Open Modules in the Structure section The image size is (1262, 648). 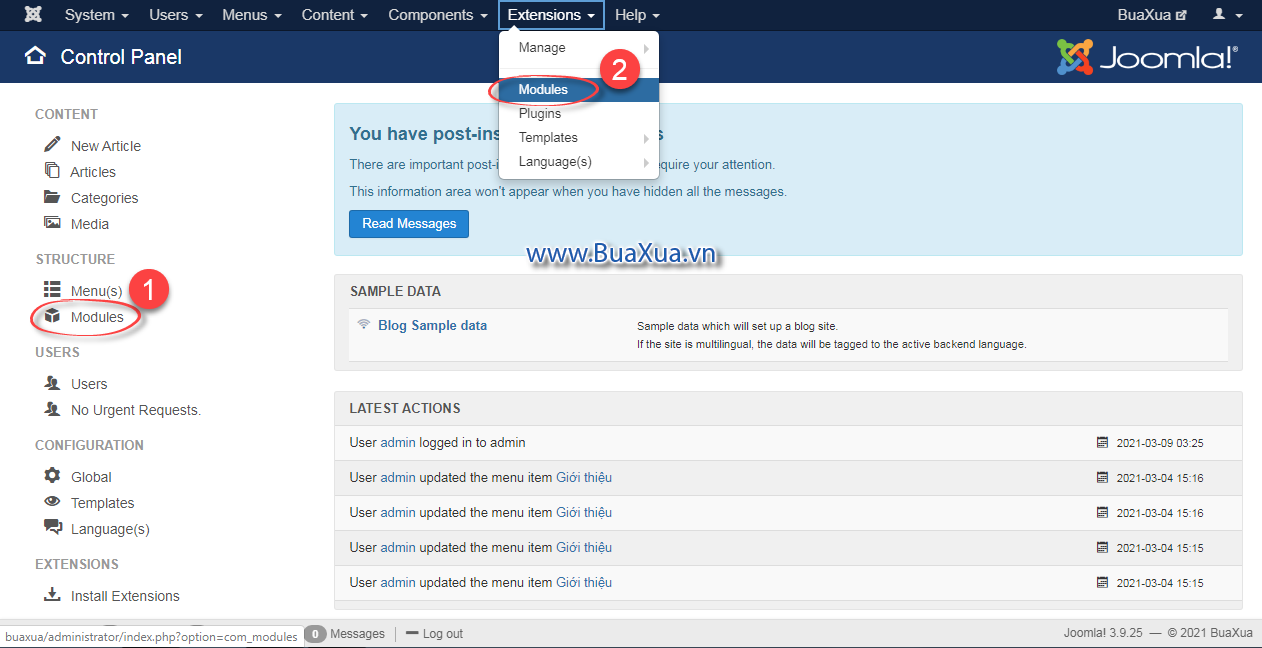tap(97, 317)
